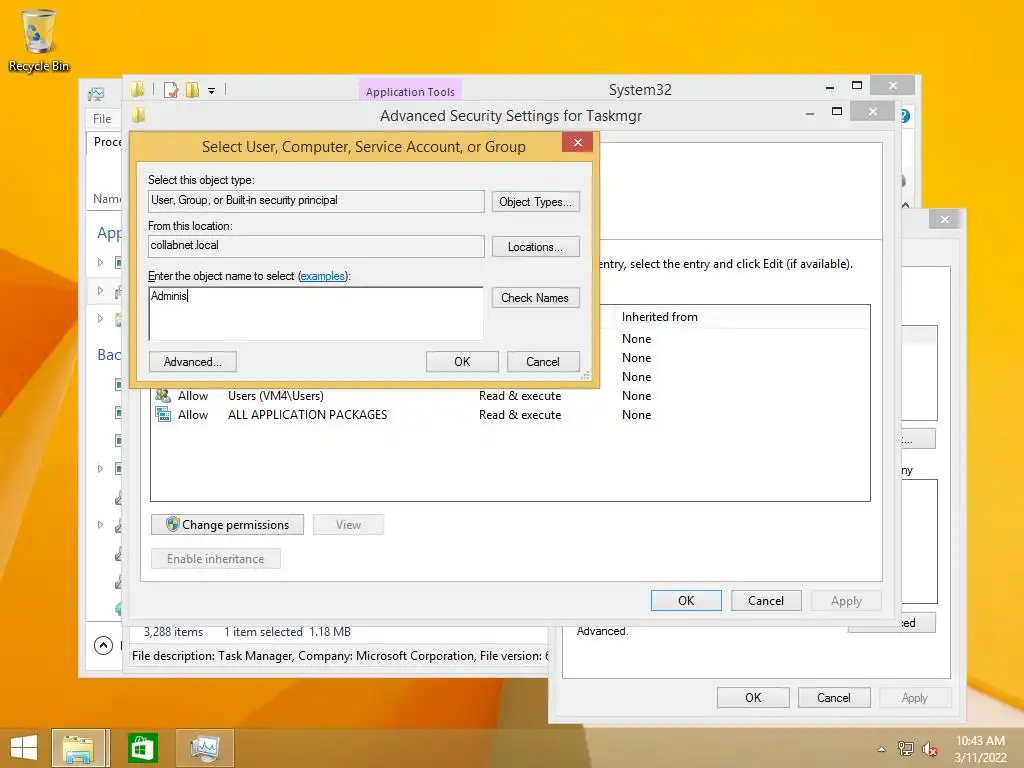The image size is (1024, 768).
Task: Click the Users group entry icon
Action: pyautogui.click(x=163, y=396)
